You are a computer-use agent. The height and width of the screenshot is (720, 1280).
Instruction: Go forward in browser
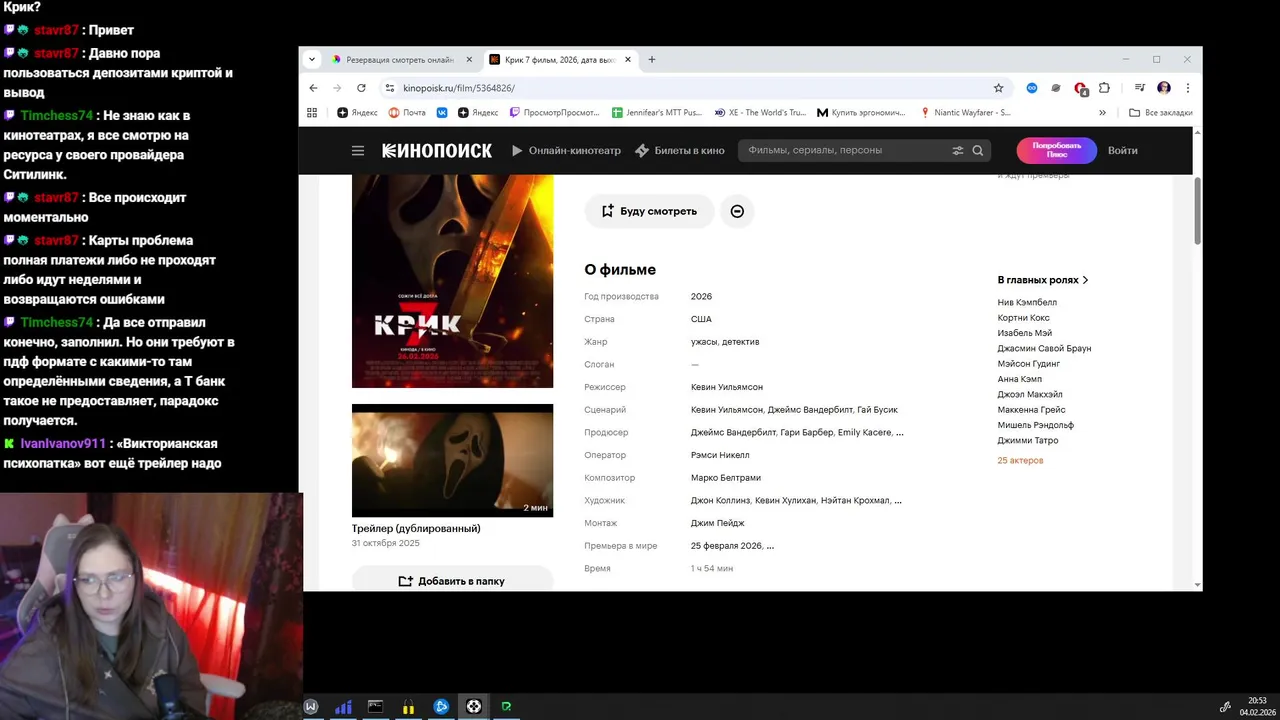pyautogui.click(x=337, y=88)
